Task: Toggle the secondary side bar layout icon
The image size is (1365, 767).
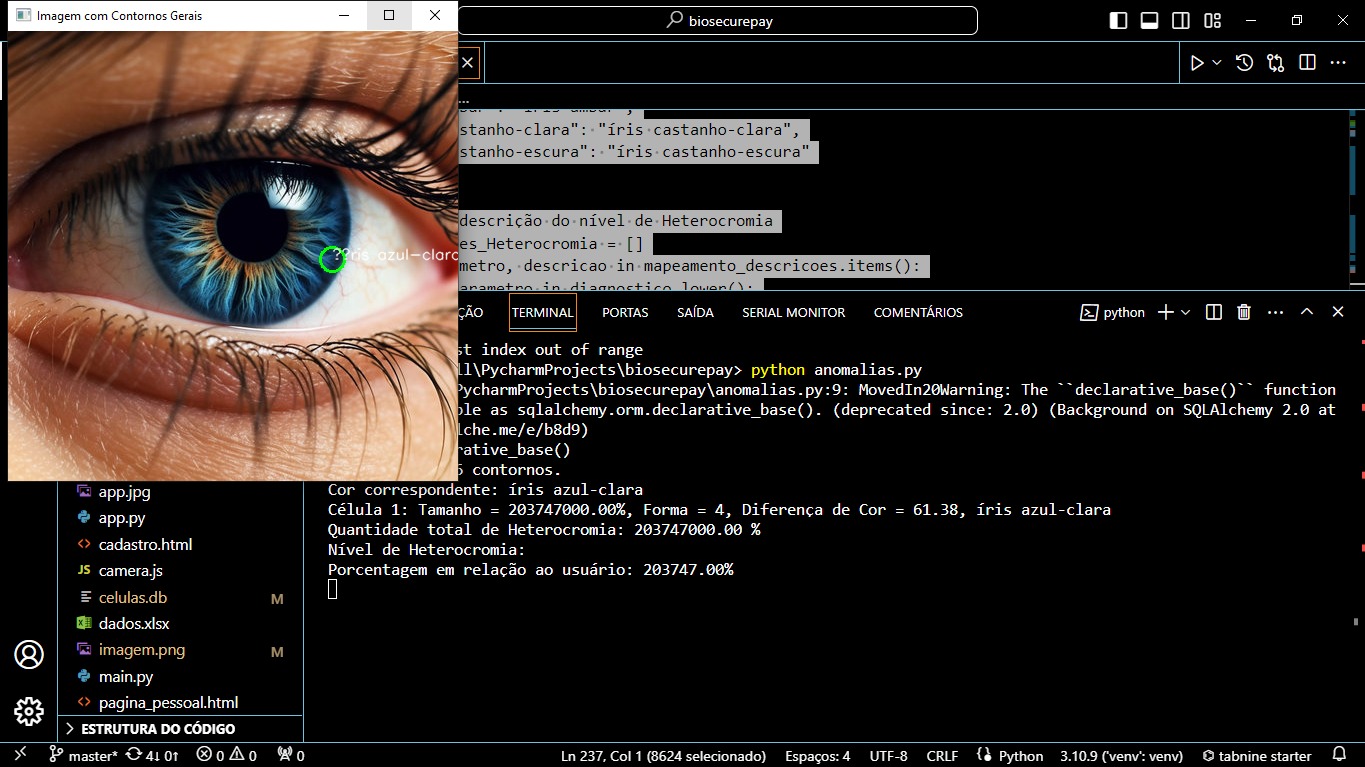Action: point(1181,20)
